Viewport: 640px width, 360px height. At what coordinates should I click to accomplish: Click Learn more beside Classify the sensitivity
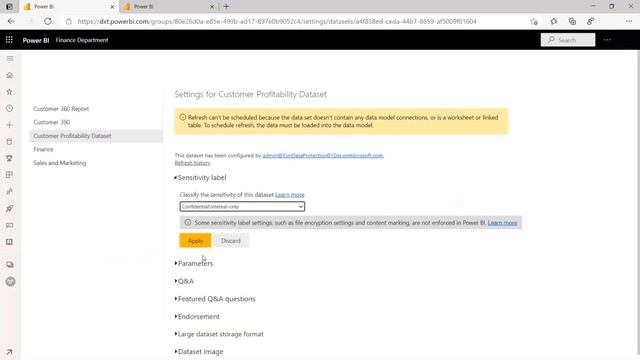point(290,195)
